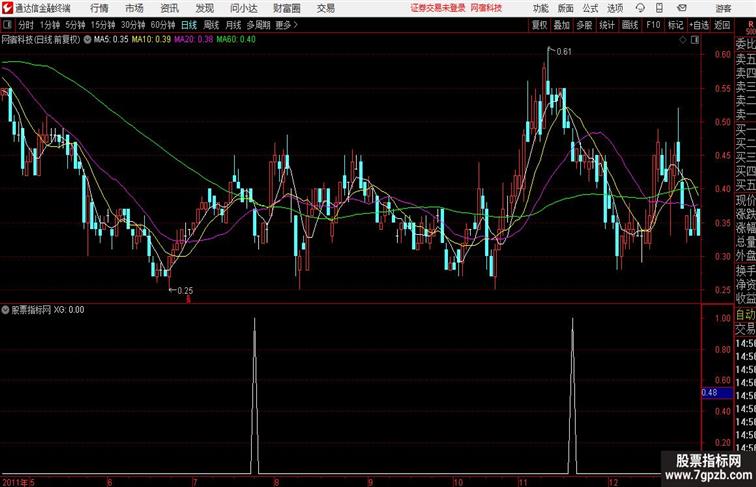Open the 功能 menu

tap(540, 8)
